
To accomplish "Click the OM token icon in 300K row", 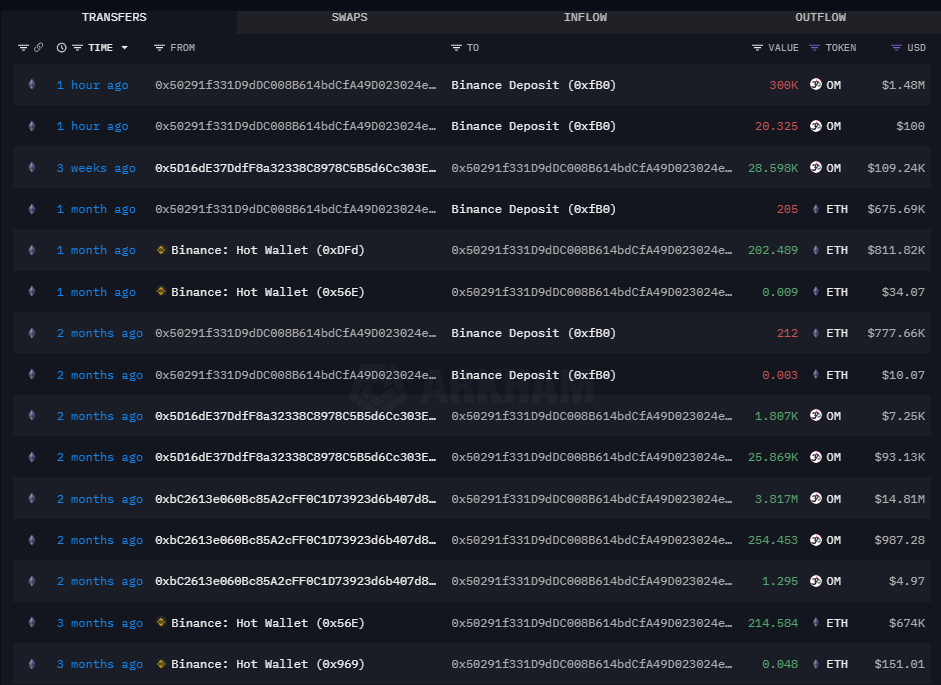I will 815,85.
